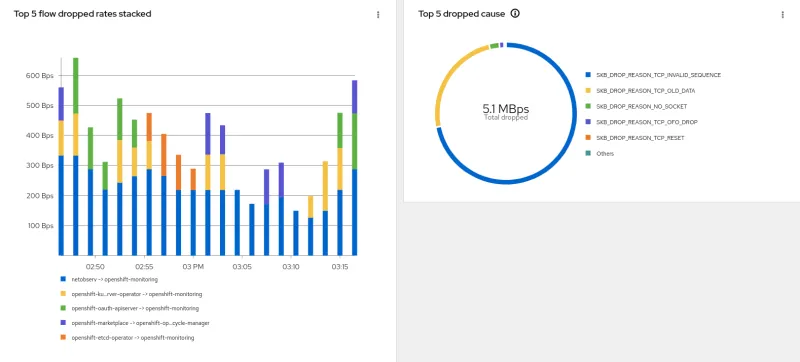Click the 100 Bps y-axis label

tap(40, 226)
